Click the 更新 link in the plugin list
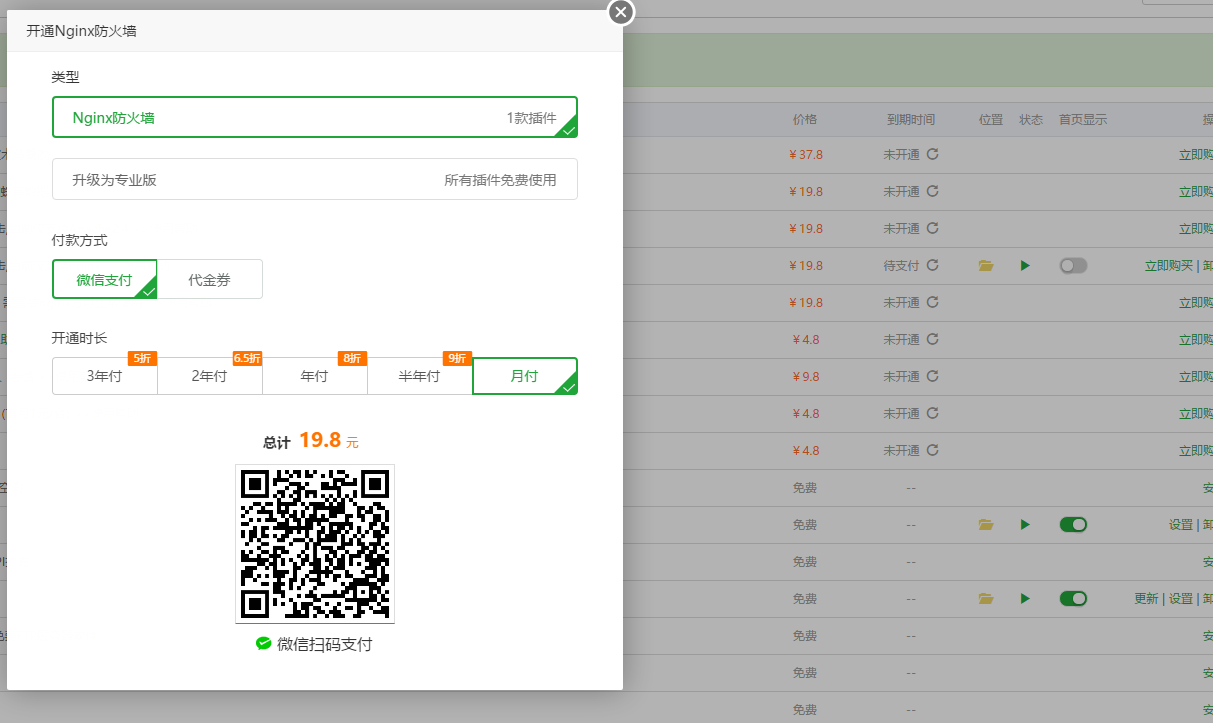This screenshot has width=1213, height=723. point(1146,598)
